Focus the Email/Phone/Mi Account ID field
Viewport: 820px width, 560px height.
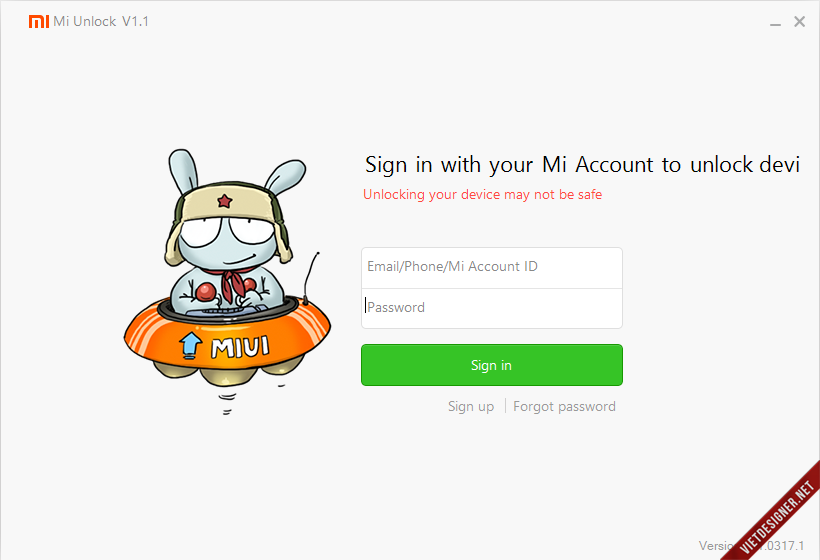coord(492,267)
